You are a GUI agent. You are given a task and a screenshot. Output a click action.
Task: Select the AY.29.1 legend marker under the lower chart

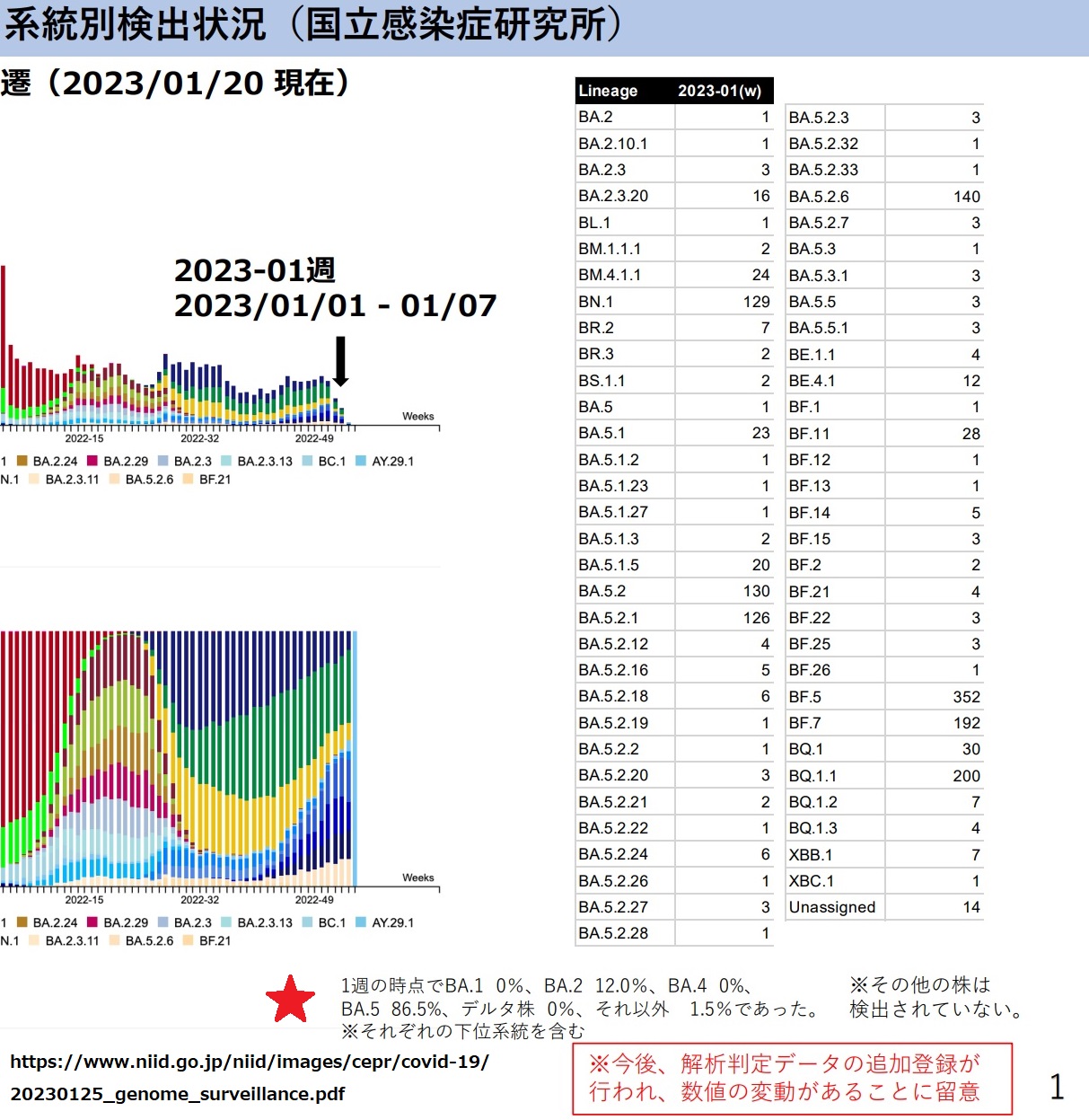pyautogui.click(x=361, y=922)
